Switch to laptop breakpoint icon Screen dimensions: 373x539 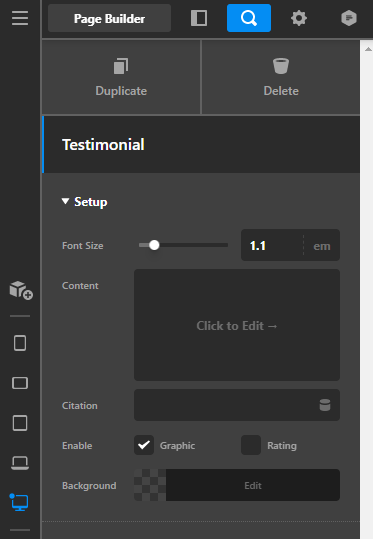pyautogui.click(x=20, y=463)
